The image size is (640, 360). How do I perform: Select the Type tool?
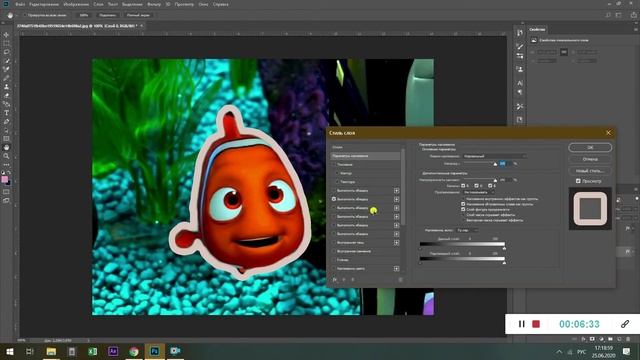(x=7, y=113)
